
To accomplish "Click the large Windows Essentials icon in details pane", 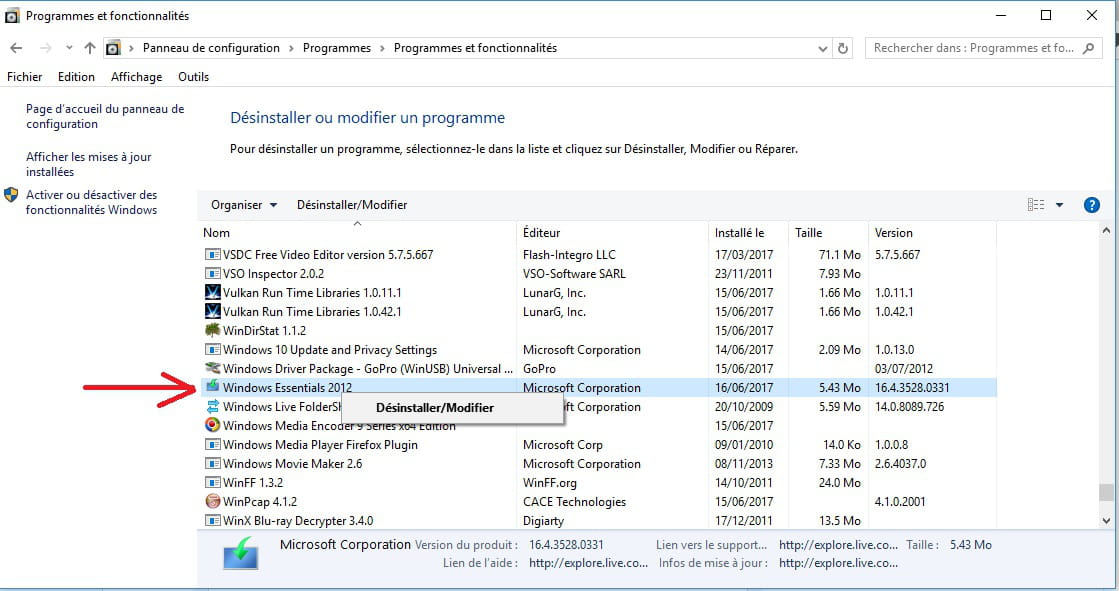I will tap(240, 554).
